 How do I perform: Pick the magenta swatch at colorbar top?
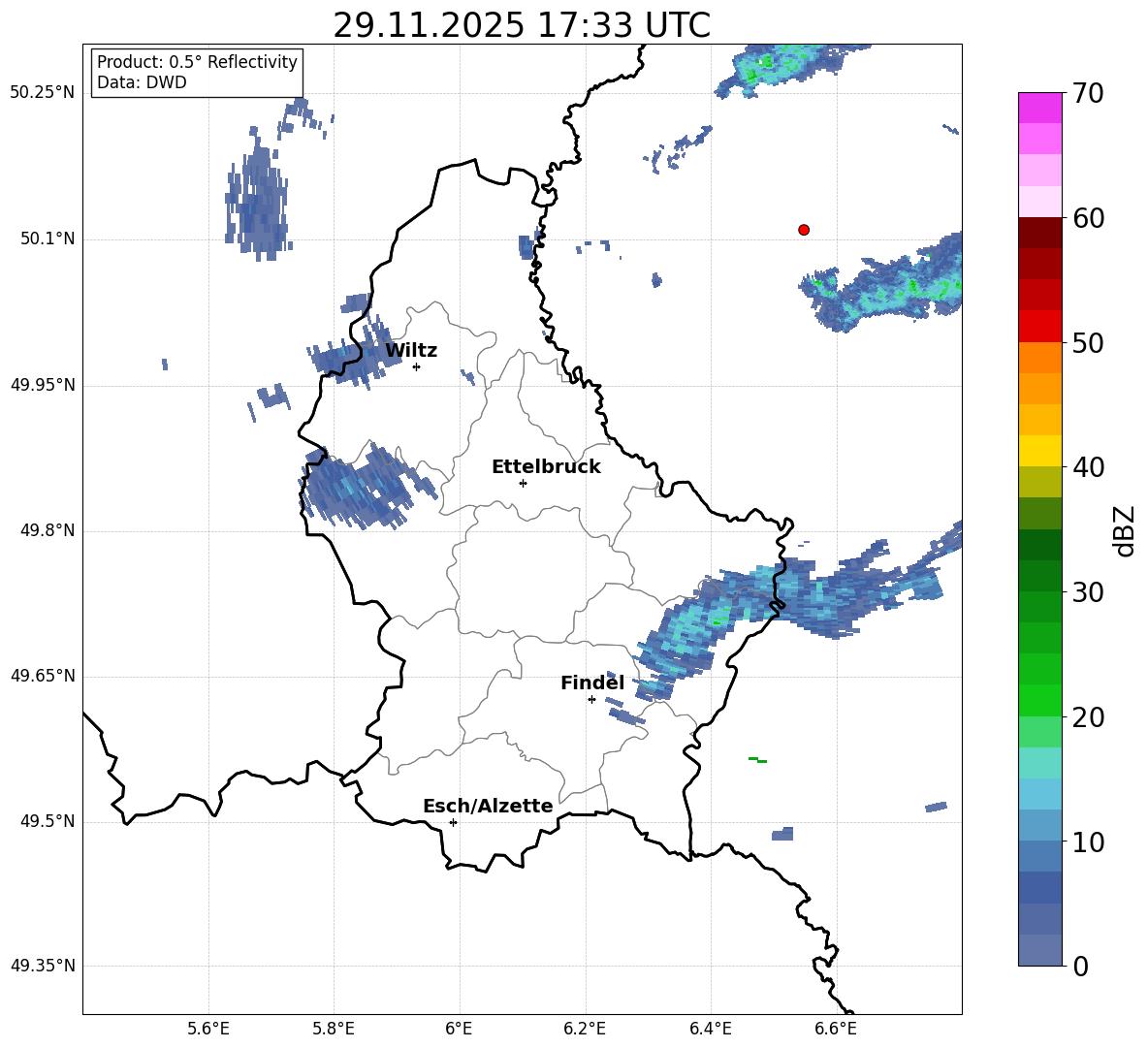tap(1040, 108)
